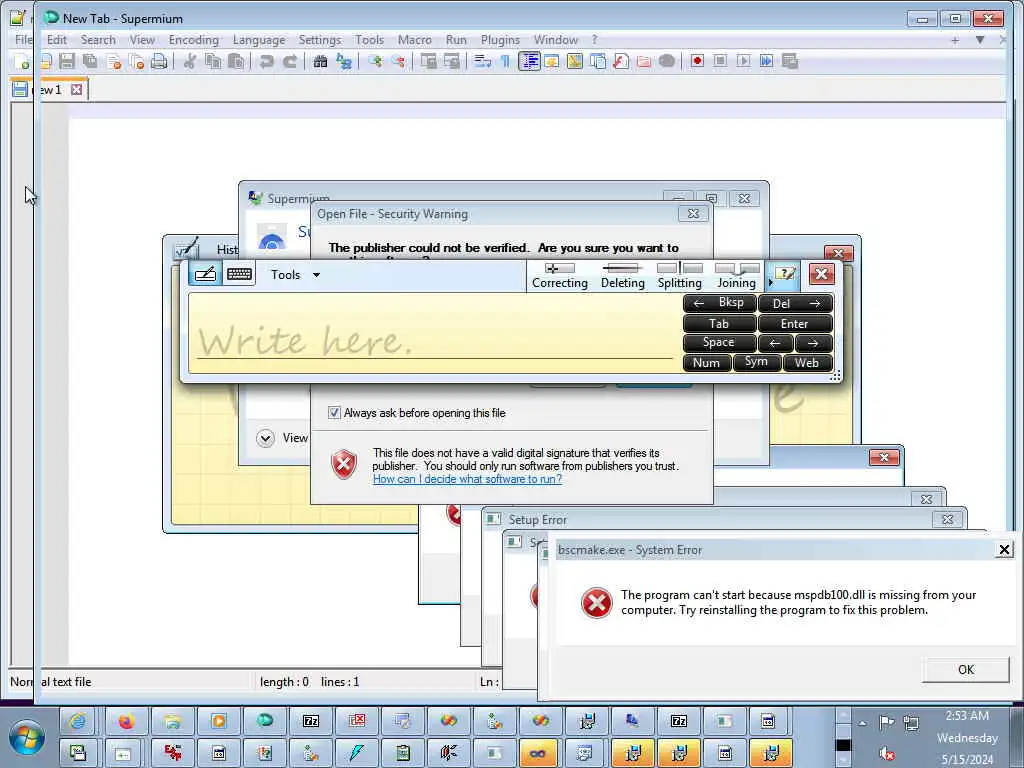Toggle Show Indent Guide toolbar button
The width and height of the screenshot is (1024, 768).
(x=528, y=61)
